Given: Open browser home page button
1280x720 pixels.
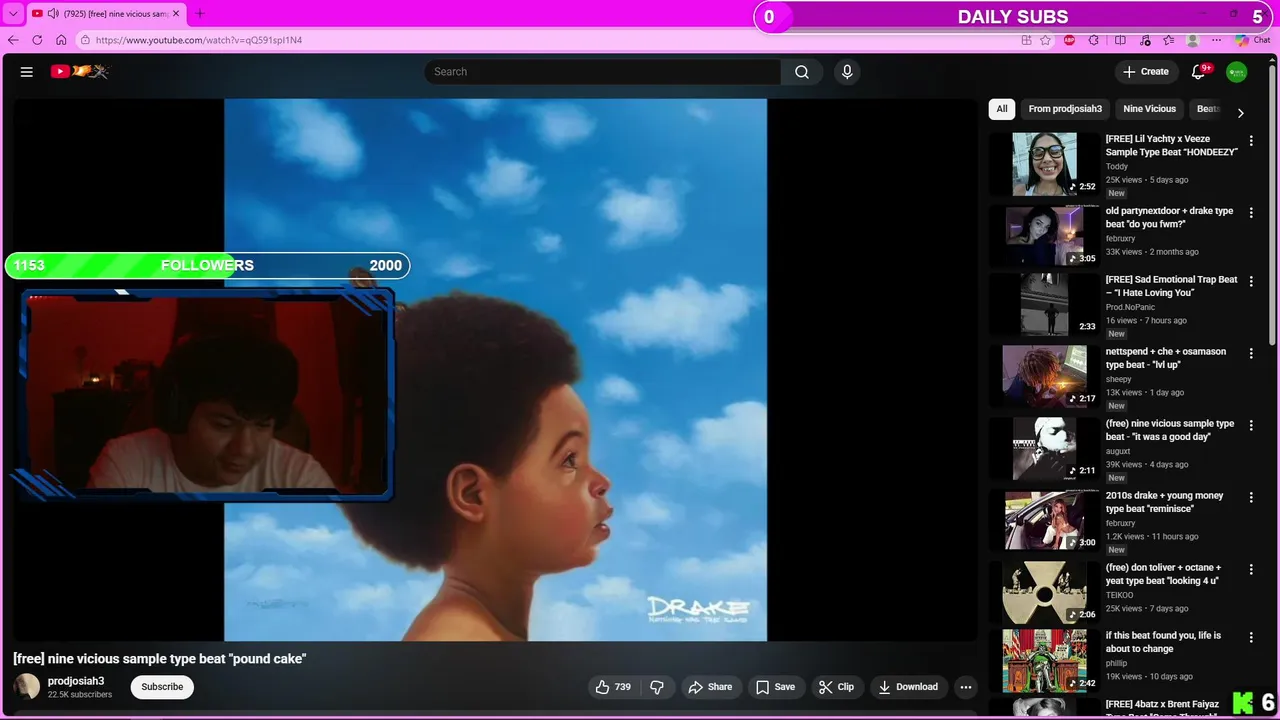Looking at the screenshot, I should pyautogui.click(x=61, y=40).
